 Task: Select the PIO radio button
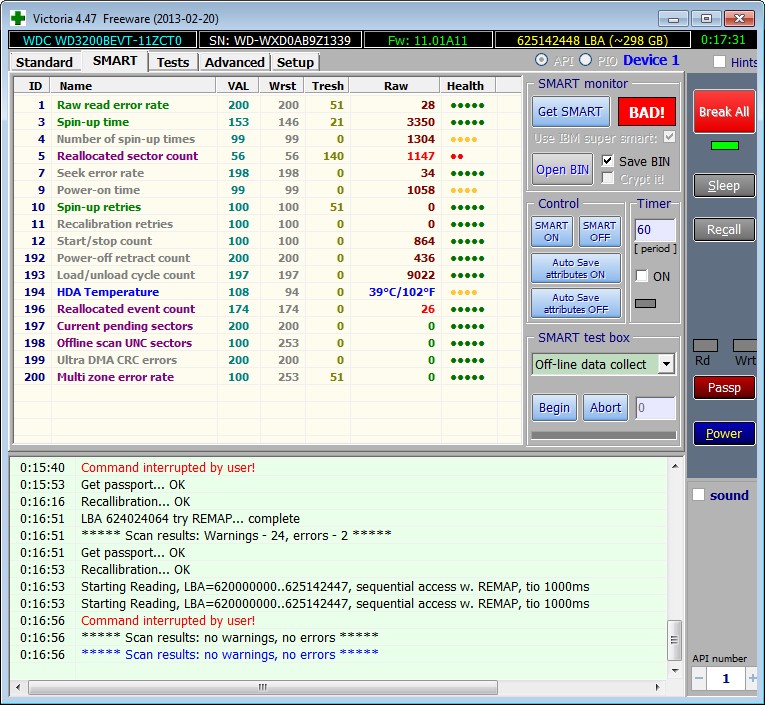coord(585,60)
